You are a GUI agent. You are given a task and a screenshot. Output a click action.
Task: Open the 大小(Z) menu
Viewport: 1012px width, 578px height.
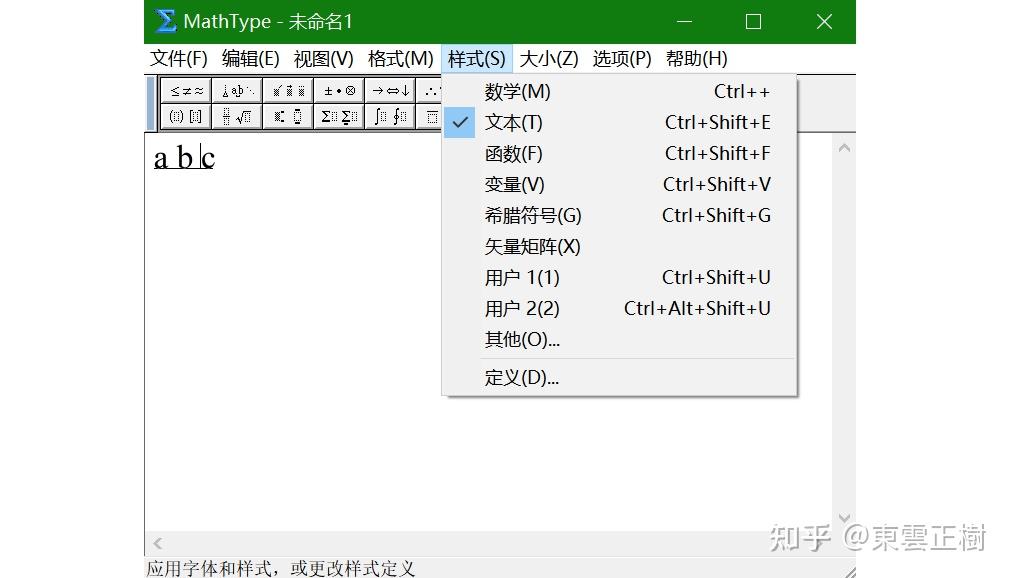[x=549, y=59]
